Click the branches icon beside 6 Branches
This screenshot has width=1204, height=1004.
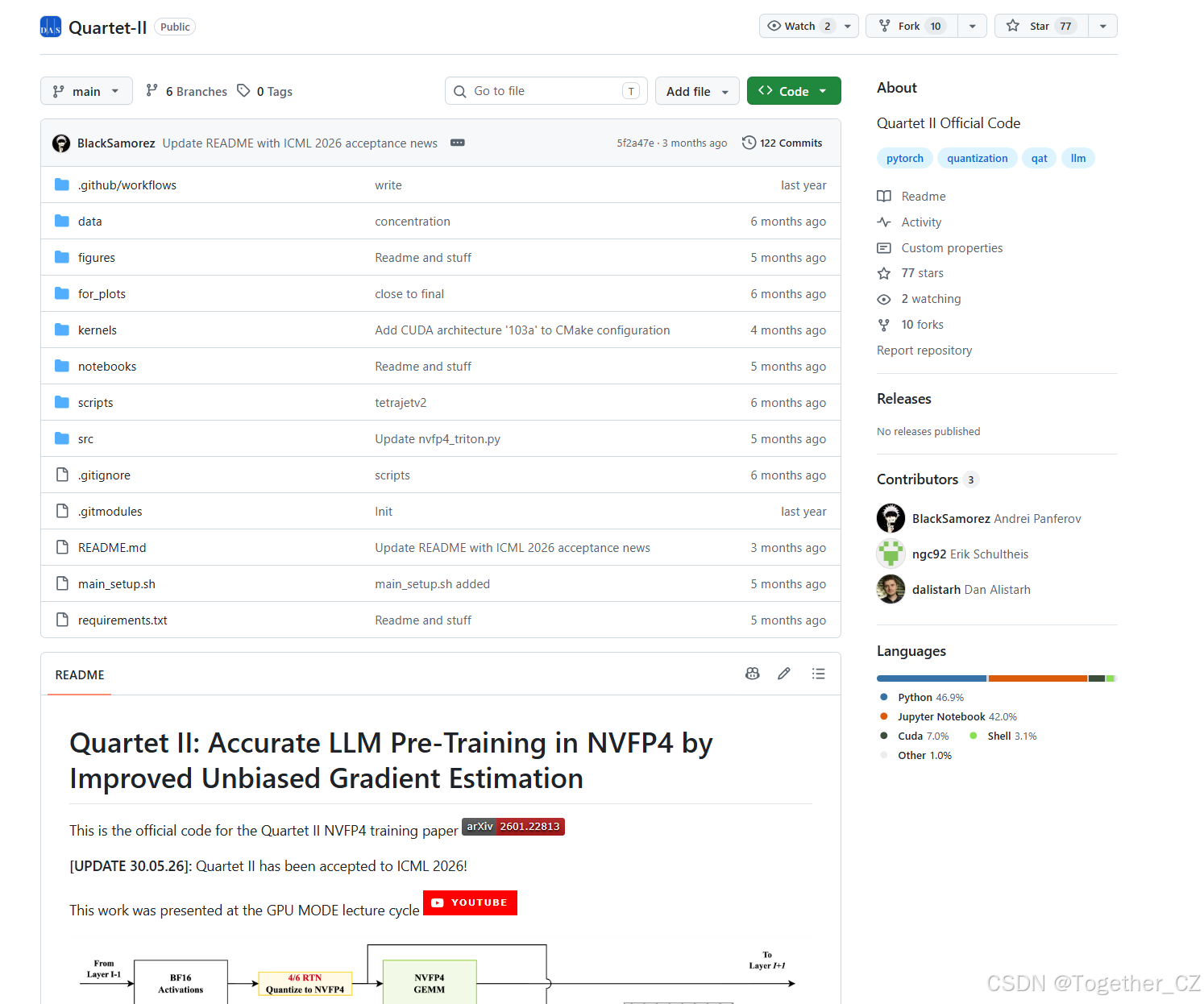[x=152, y=90]
